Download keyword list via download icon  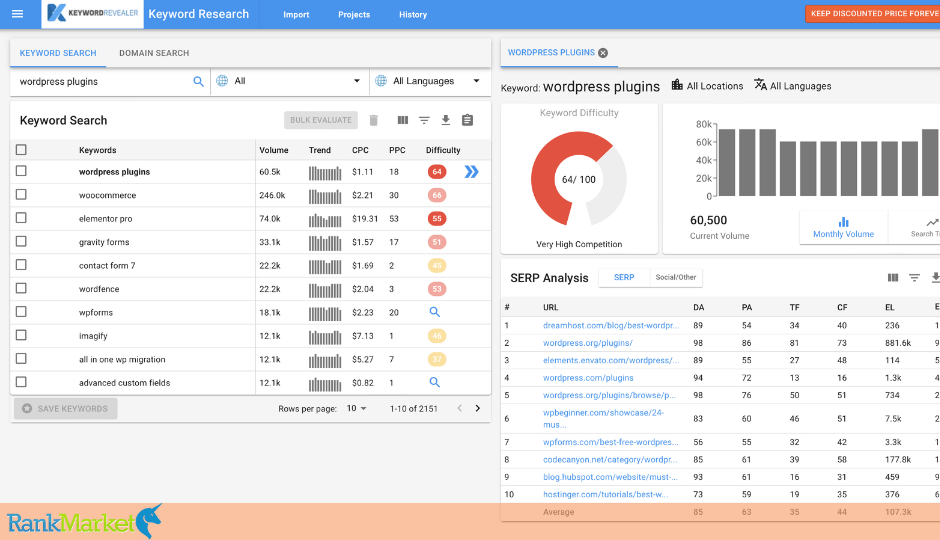[x=445, y=120]
